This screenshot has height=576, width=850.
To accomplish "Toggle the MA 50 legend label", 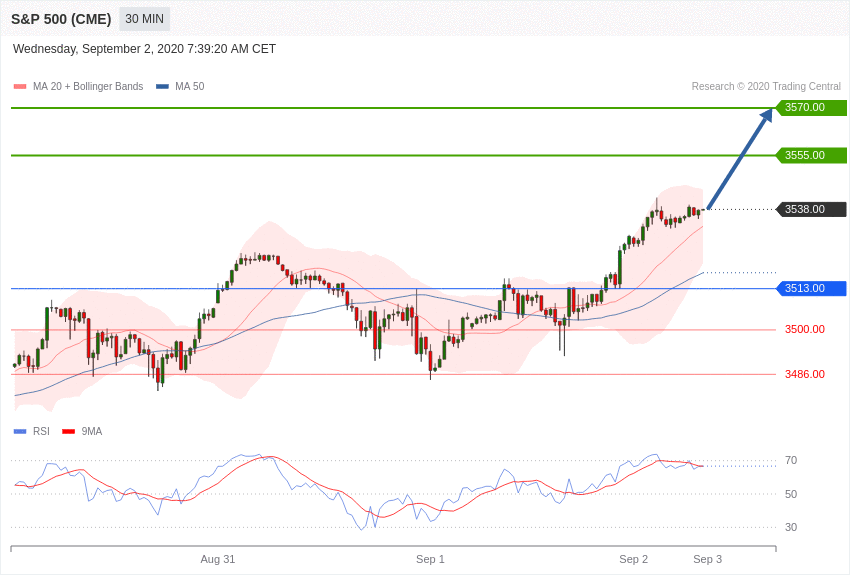I will 189,87.
